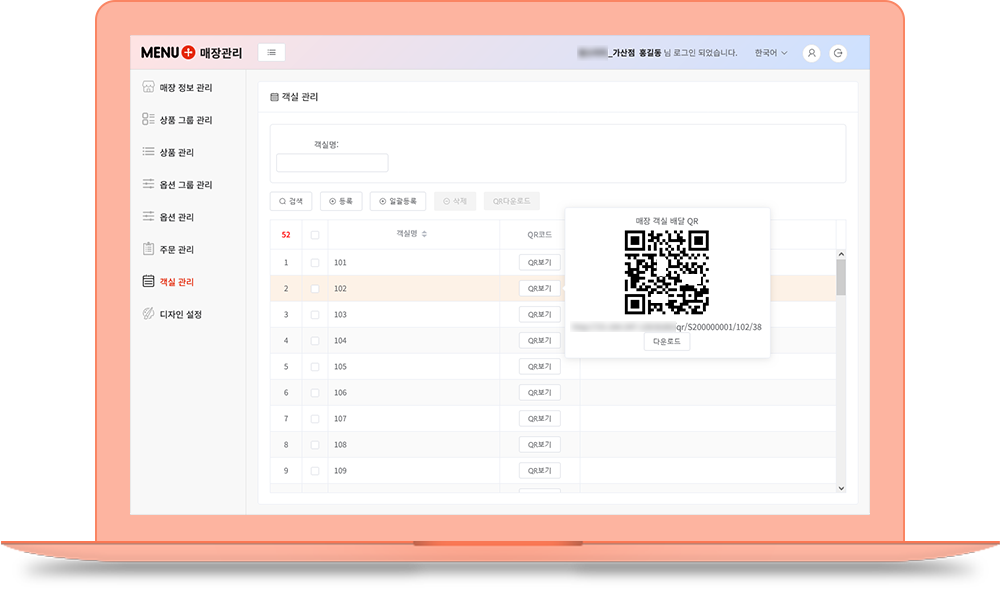Click the 등록 register button
This screenshot has width=1000, height=589.
pyautogui.click(x=341, y=201)
